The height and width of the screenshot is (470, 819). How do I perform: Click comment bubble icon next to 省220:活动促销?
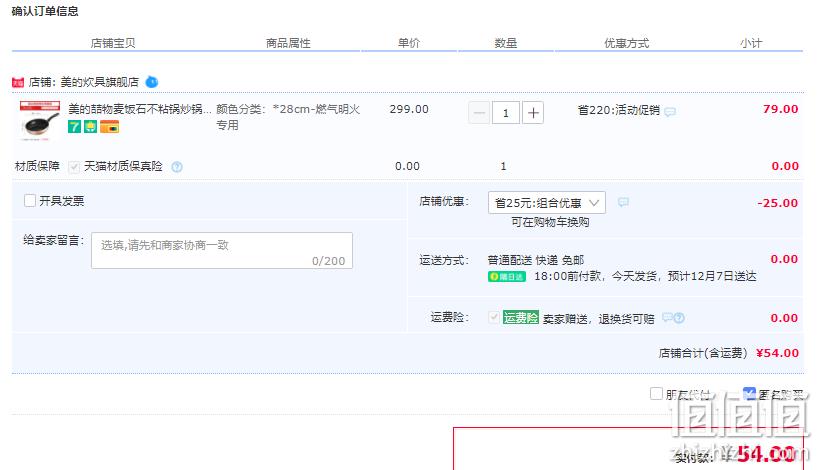click(x=670, y=112)
